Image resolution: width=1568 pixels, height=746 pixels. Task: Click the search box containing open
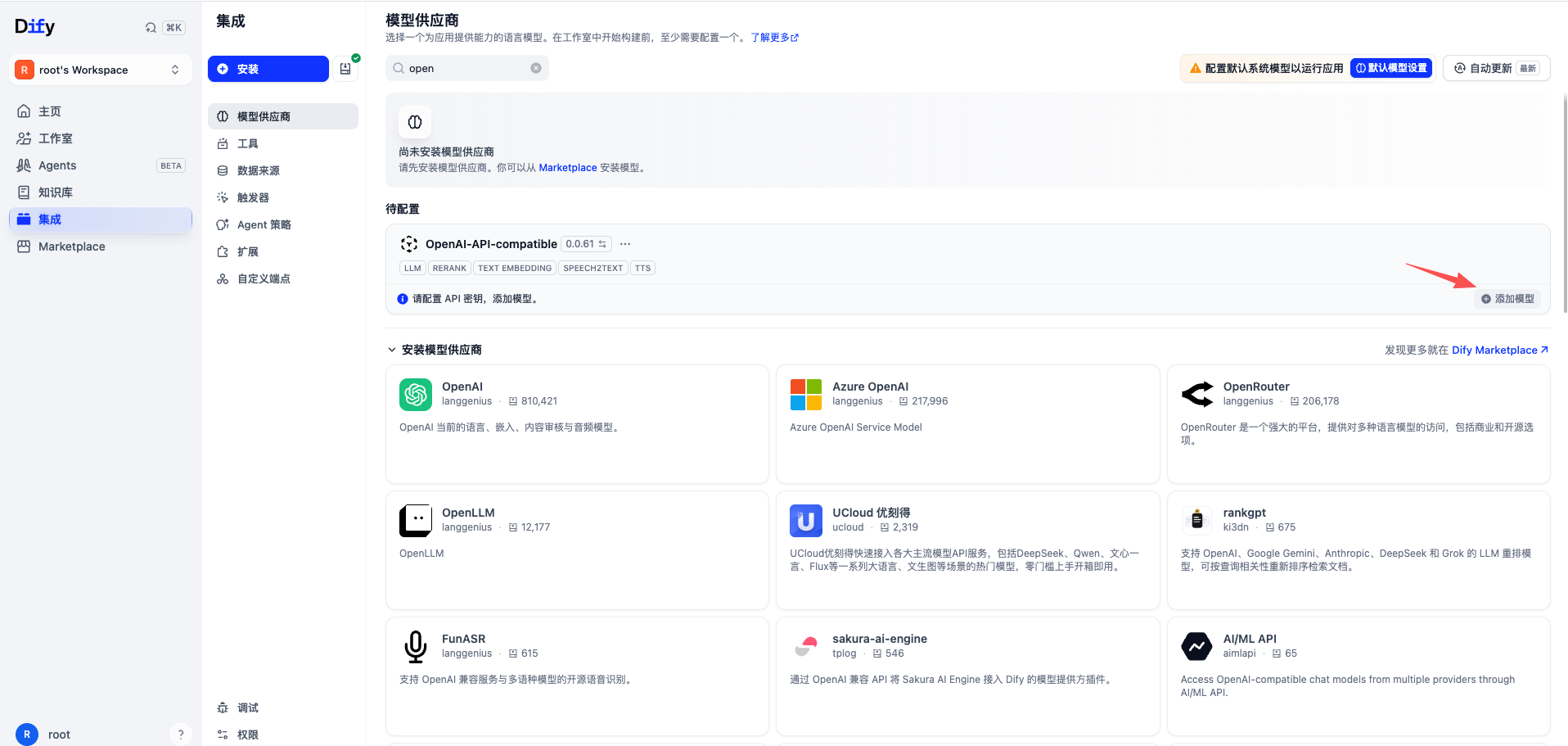pos(466,68)
